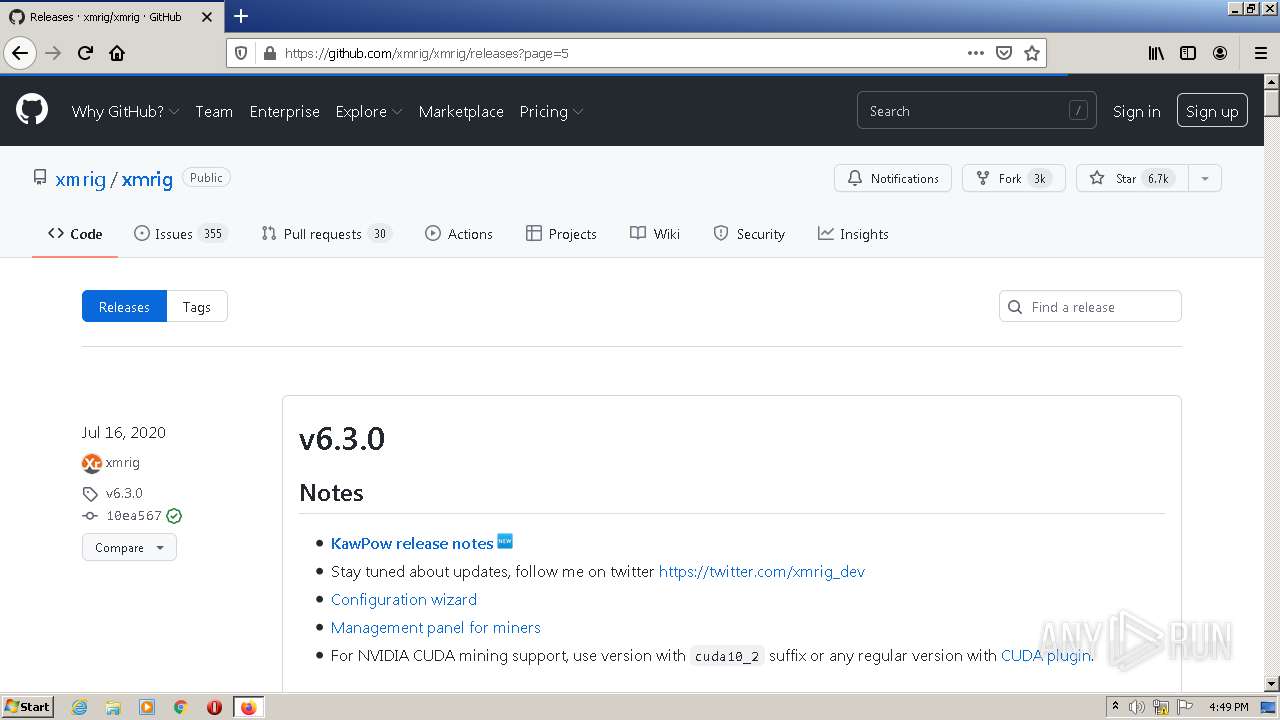1280x720 pixels.
Task: Open the Configuration wizard link
Action: pyautogui.click(x=404, y=599)
